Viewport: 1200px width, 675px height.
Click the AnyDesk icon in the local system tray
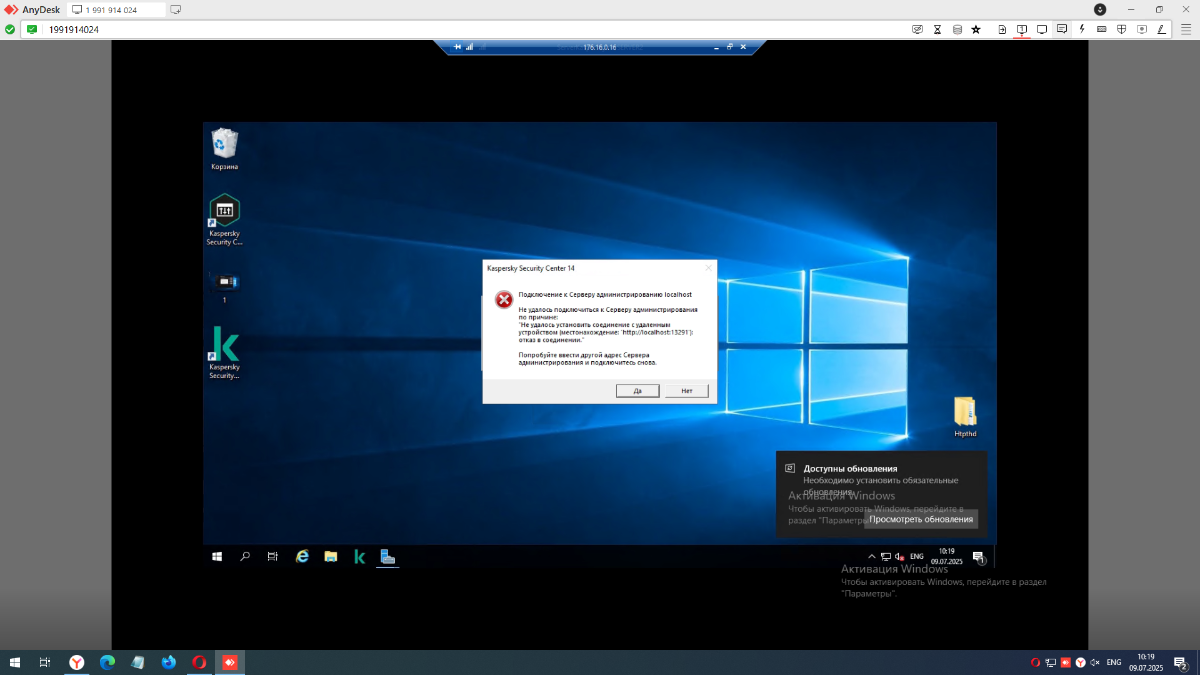tap(1066, 662)
